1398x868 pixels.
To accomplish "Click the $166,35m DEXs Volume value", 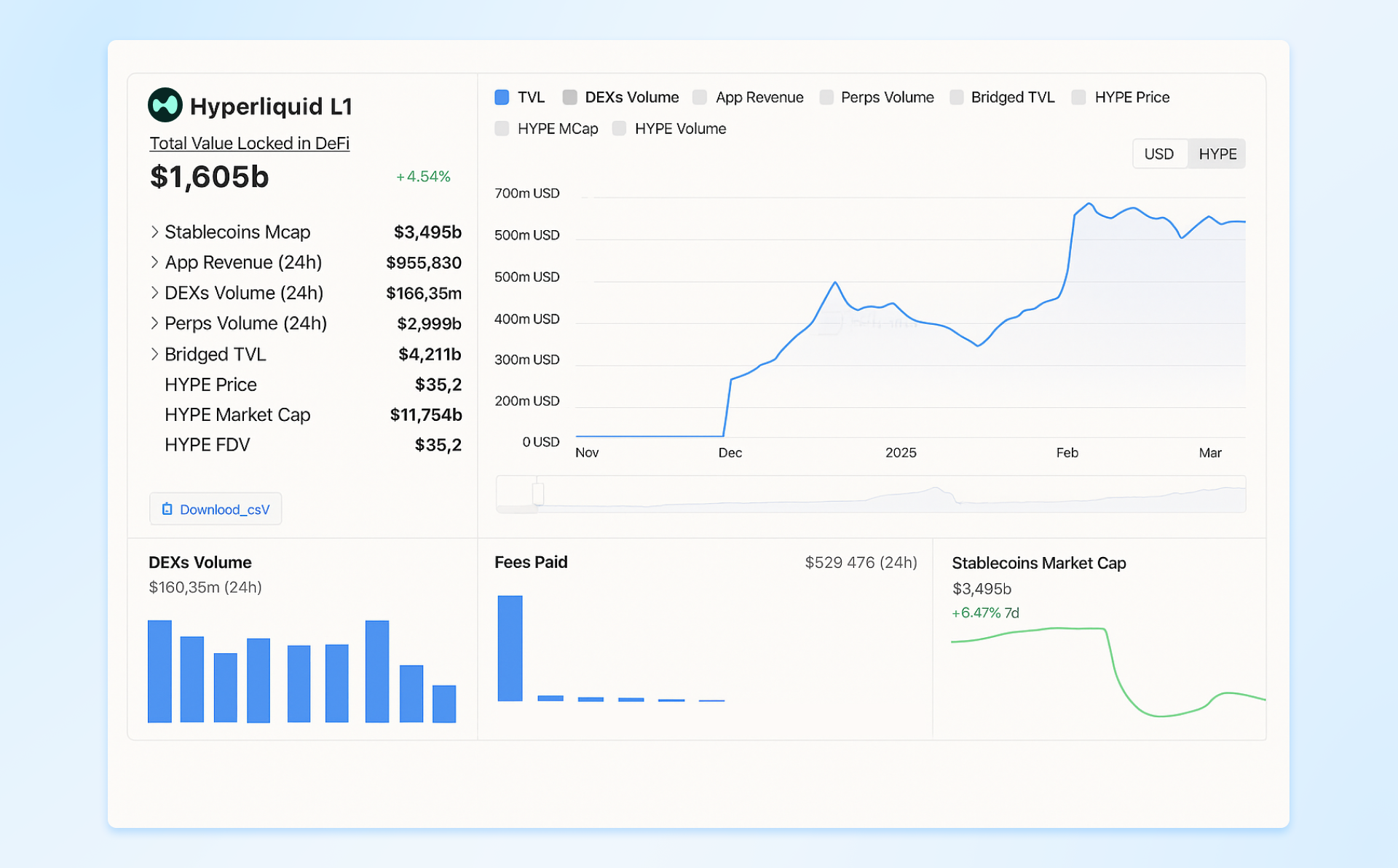I will click(424, 293).
